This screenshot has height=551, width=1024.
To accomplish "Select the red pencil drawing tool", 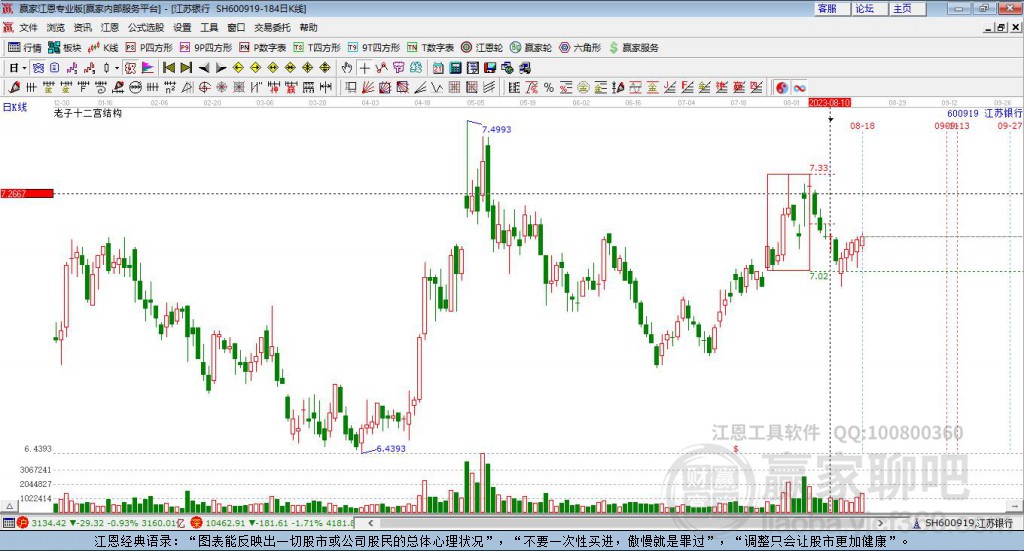I will 14,87.
